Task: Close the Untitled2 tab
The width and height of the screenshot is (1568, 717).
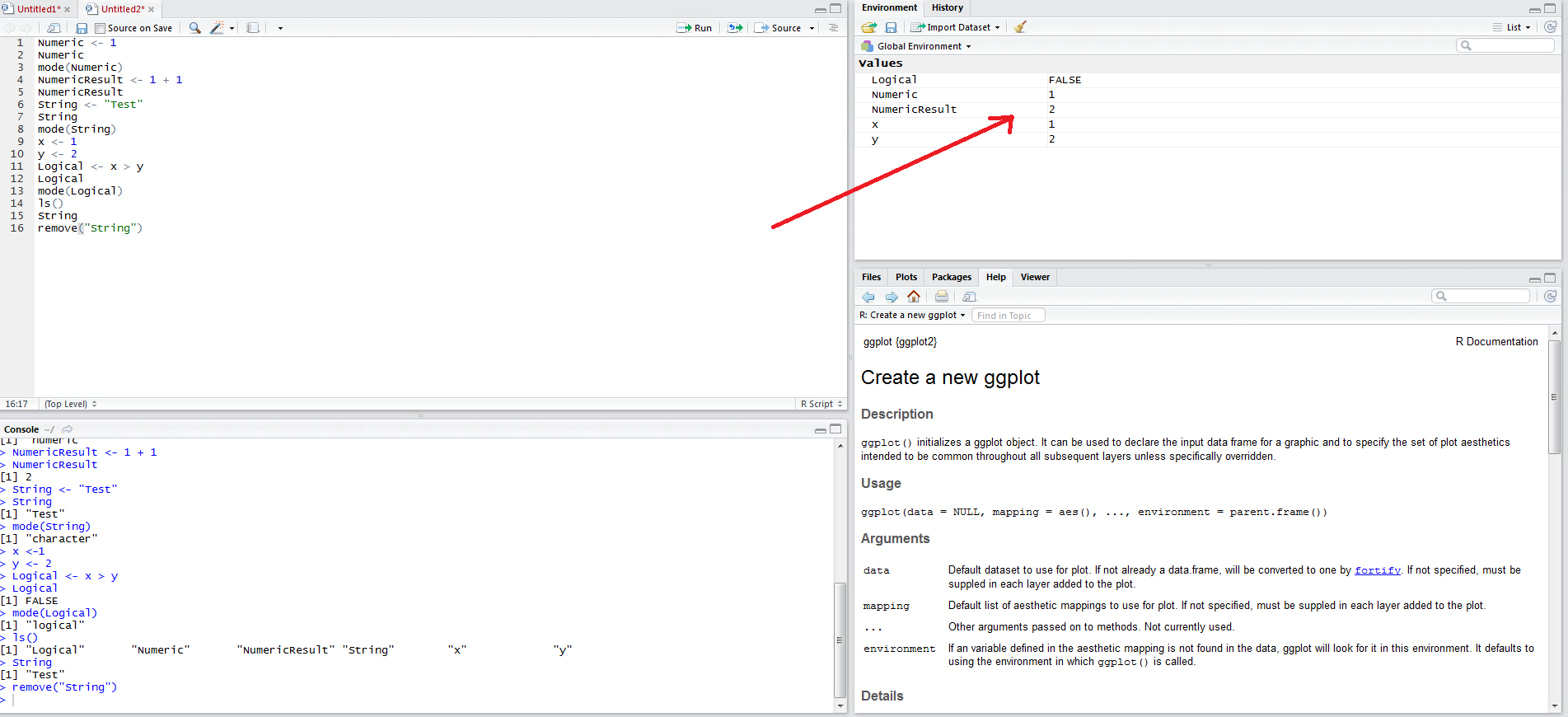Action: point(152,10)
